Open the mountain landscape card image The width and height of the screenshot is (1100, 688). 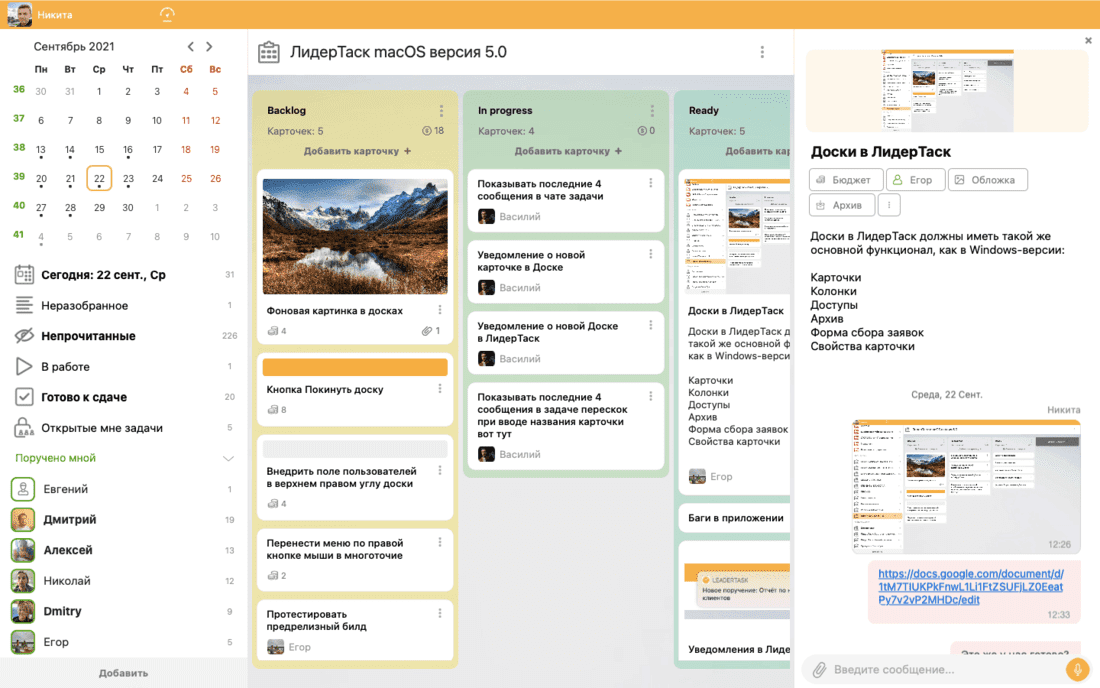tap(355, 236)
